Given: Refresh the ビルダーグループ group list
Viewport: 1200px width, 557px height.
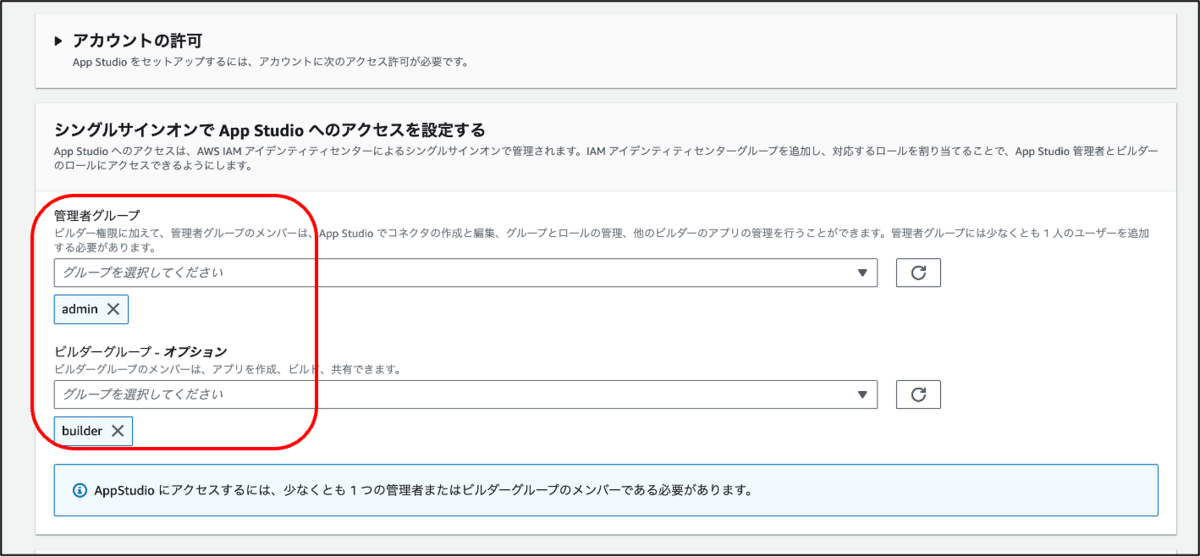Looking at the screenshot, I should coord(918,394).
